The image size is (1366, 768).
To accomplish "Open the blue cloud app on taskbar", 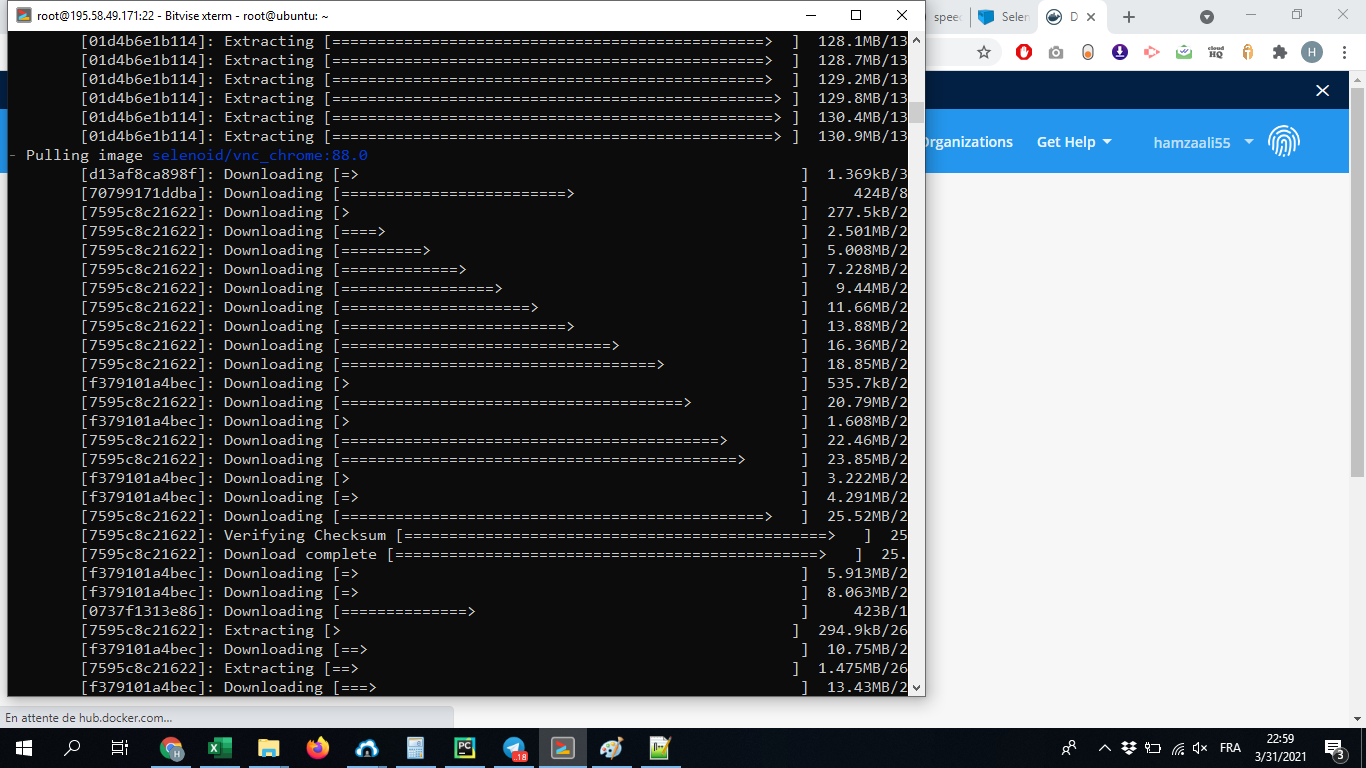I will (367, 748).
